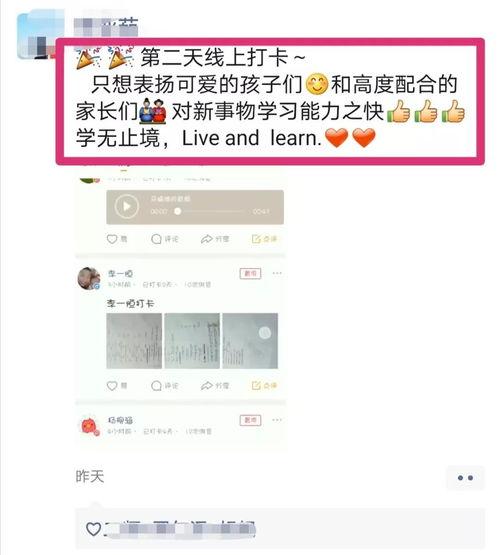Image resolution: width=500 pixels, height=555 pixels.
Task: Tap the heart icon in the likes bar
Action: (x=94, y=529)
